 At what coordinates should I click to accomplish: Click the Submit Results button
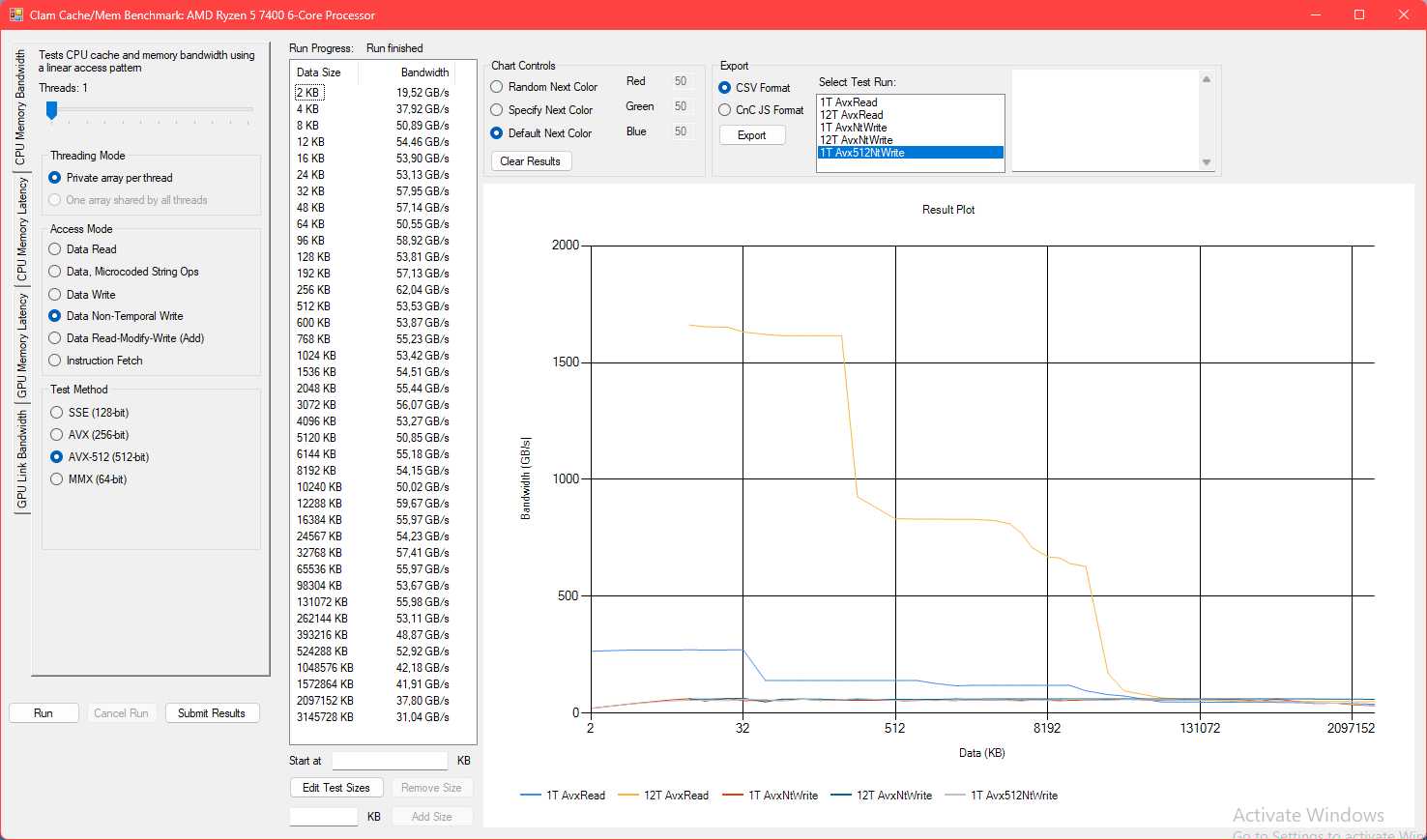pyautogui.click(x=211, y=713)
